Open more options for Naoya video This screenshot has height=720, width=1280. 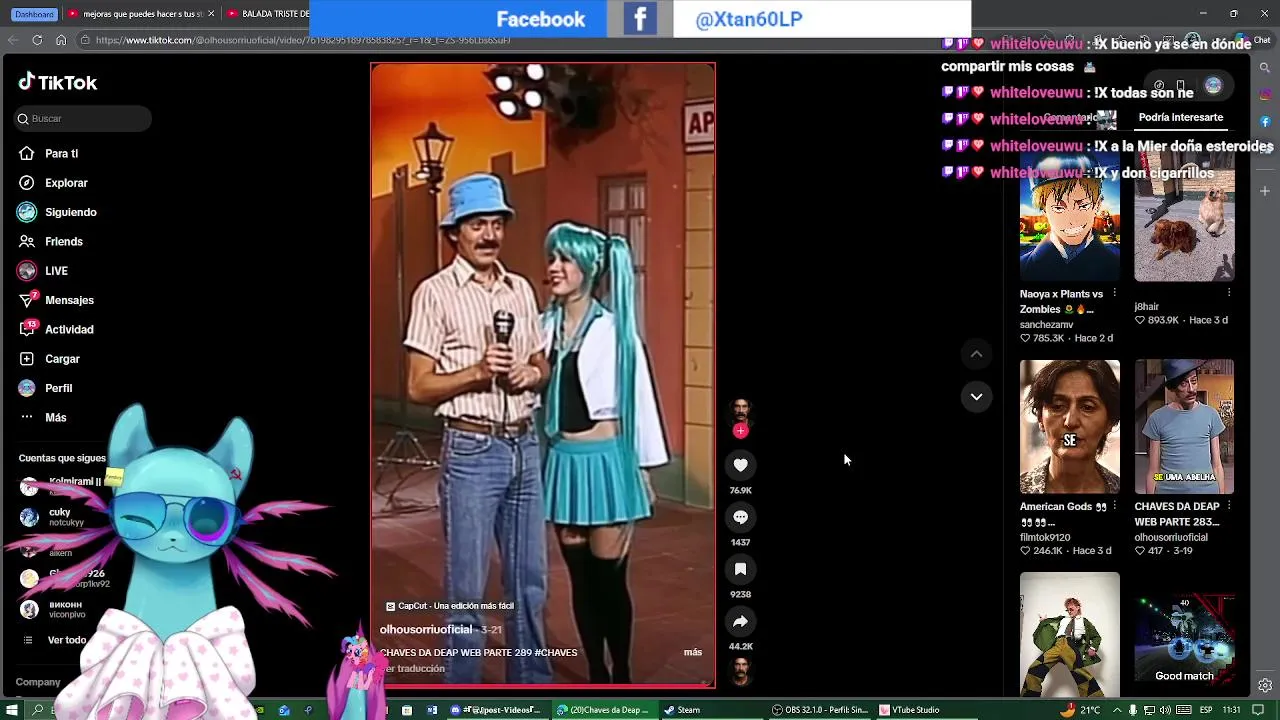[x=1114, y=294]
